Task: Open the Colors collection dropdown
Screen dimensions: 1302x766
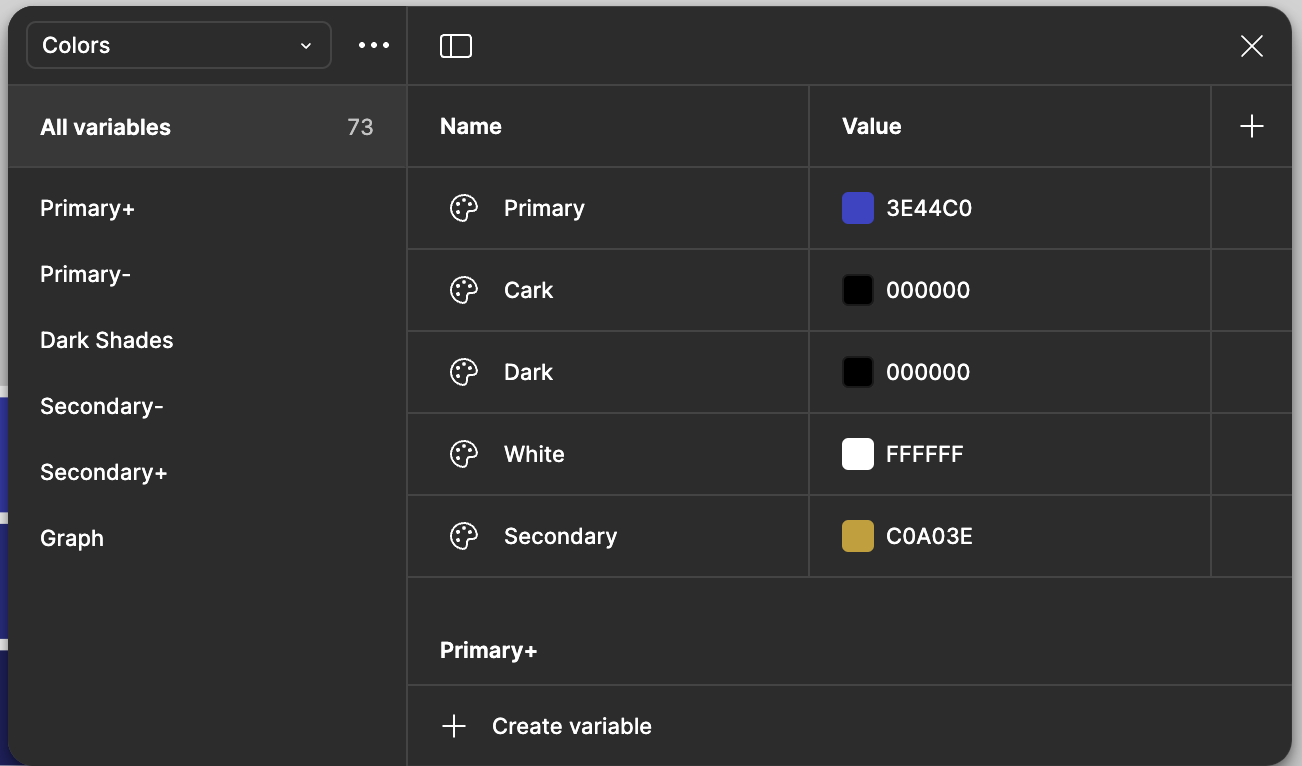Action: pyautogui.click(x=178, y=45)
